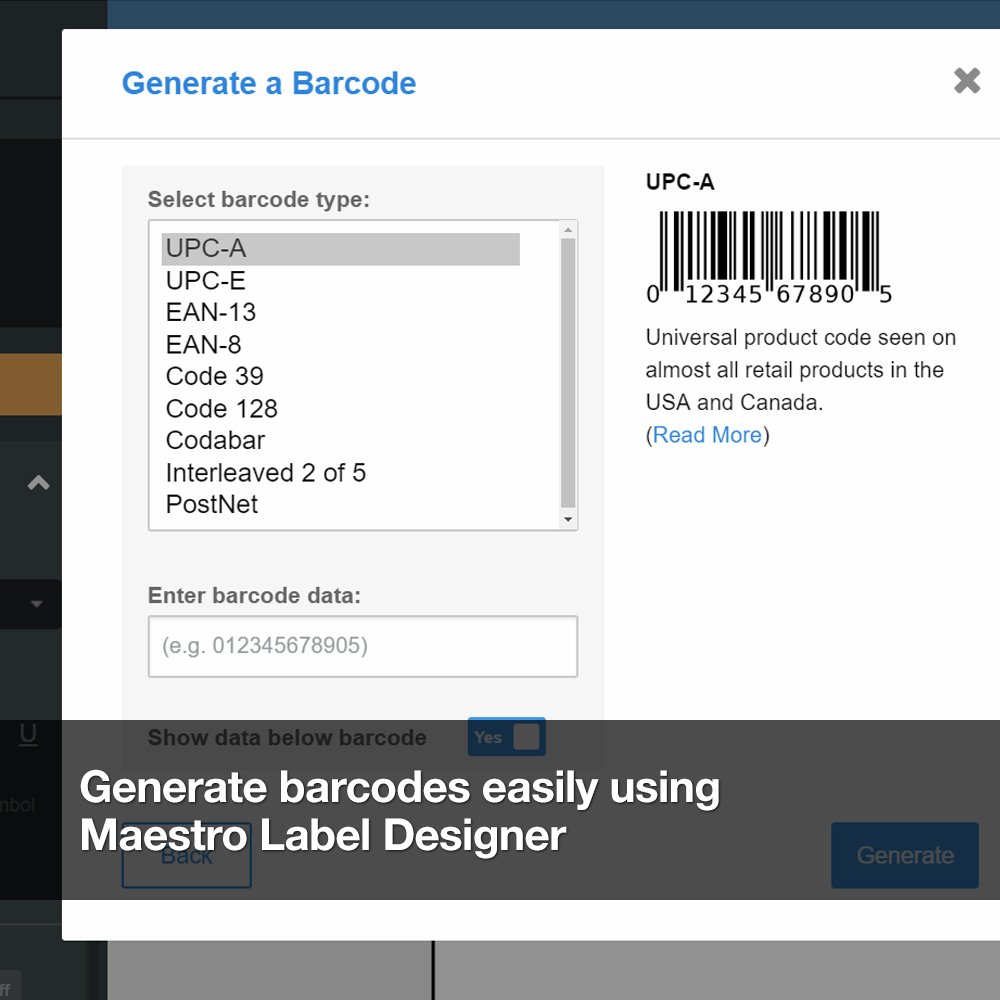The image size is (1000, 1000).
Task: Click the barcode list scroll up arrow
Action: tap(568, 230)
